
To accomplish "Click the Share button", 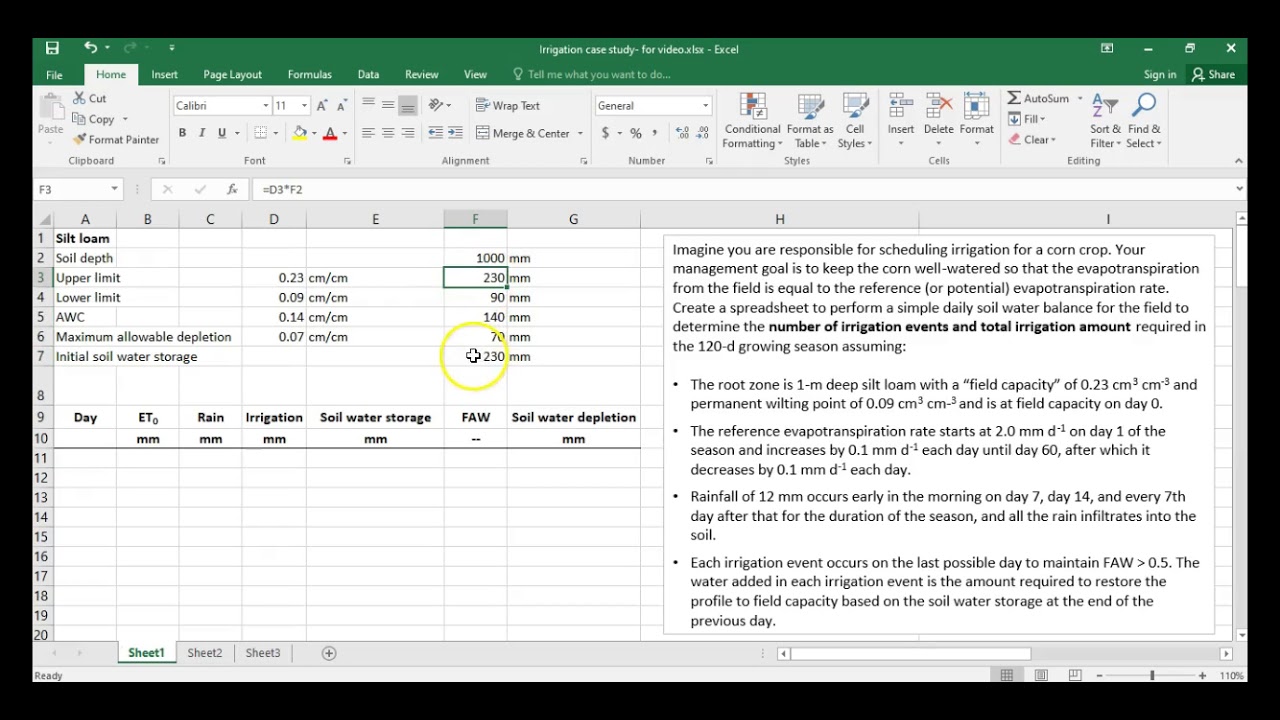I will (1213, 75).
